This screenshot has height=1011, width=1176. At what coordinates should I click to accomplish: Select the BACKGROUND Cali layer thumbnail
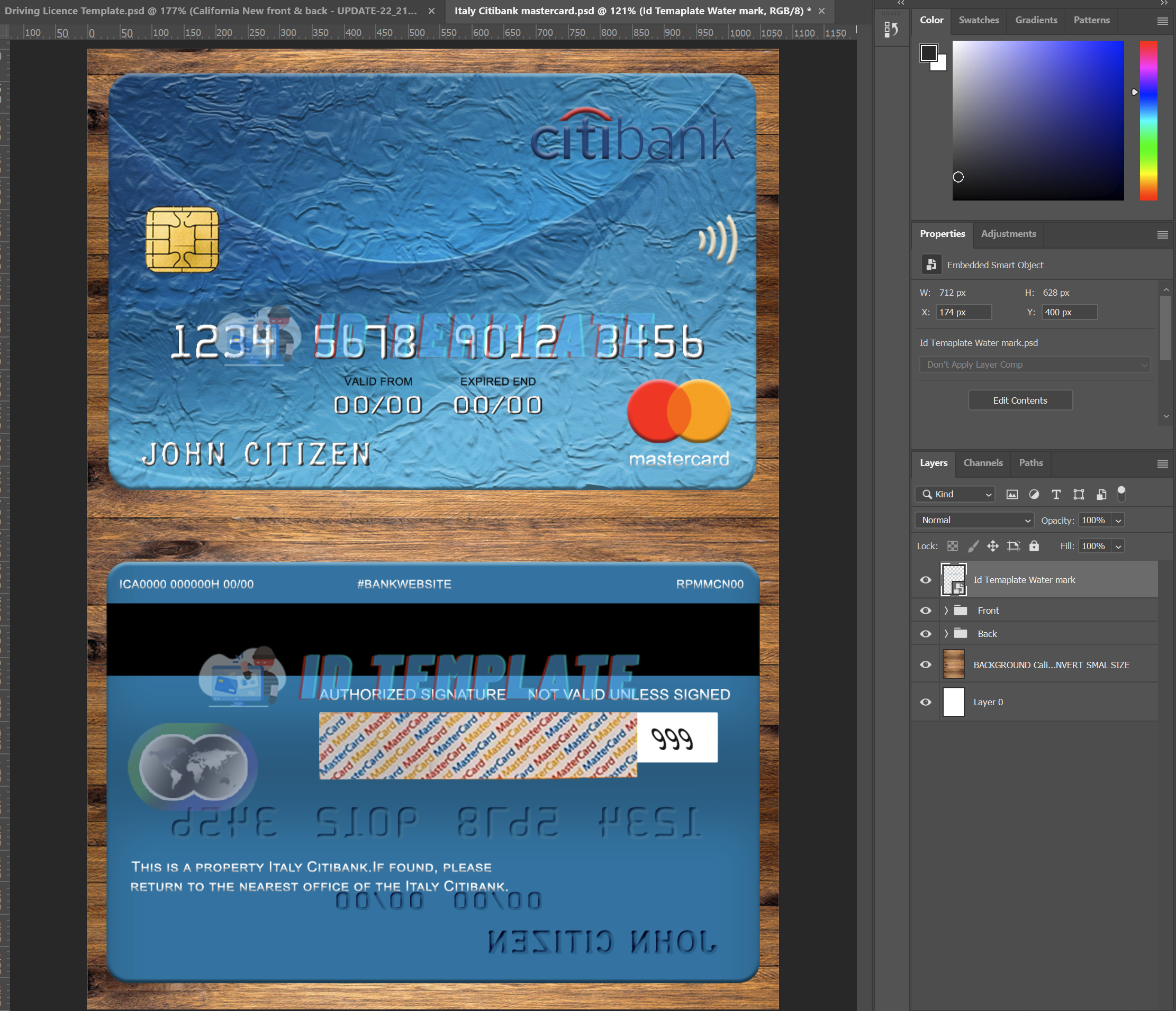coord(954,664)
